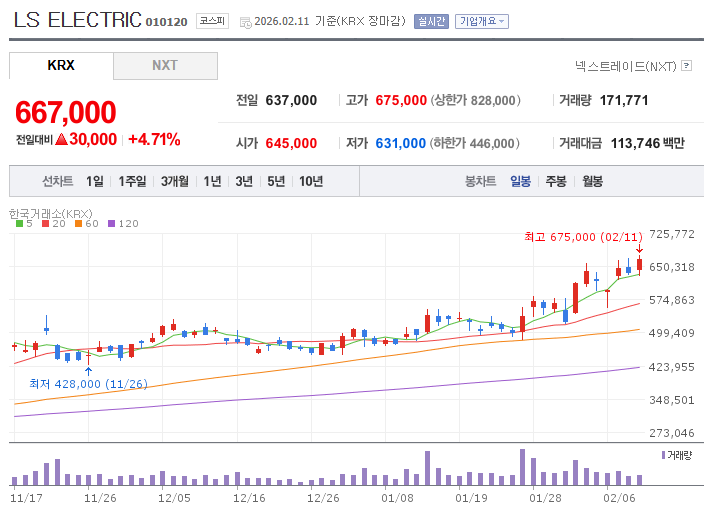
Task: Click the stock code 010120
Action: click(166, 22)
